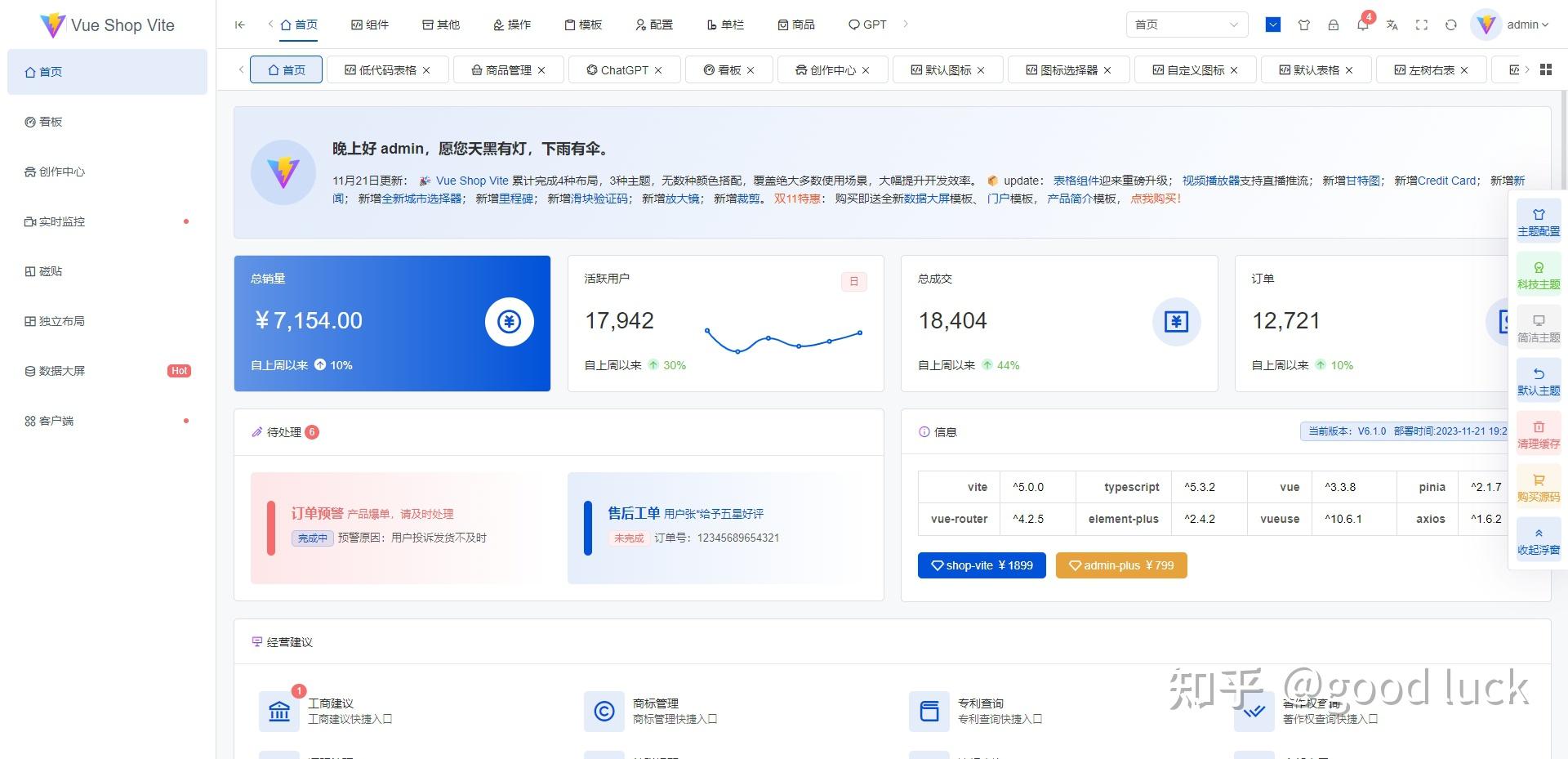This screenshot has width=1568, height=759.
Task: Open the 商品 menu in the top navigation
Action: click(x=796, y=25)
